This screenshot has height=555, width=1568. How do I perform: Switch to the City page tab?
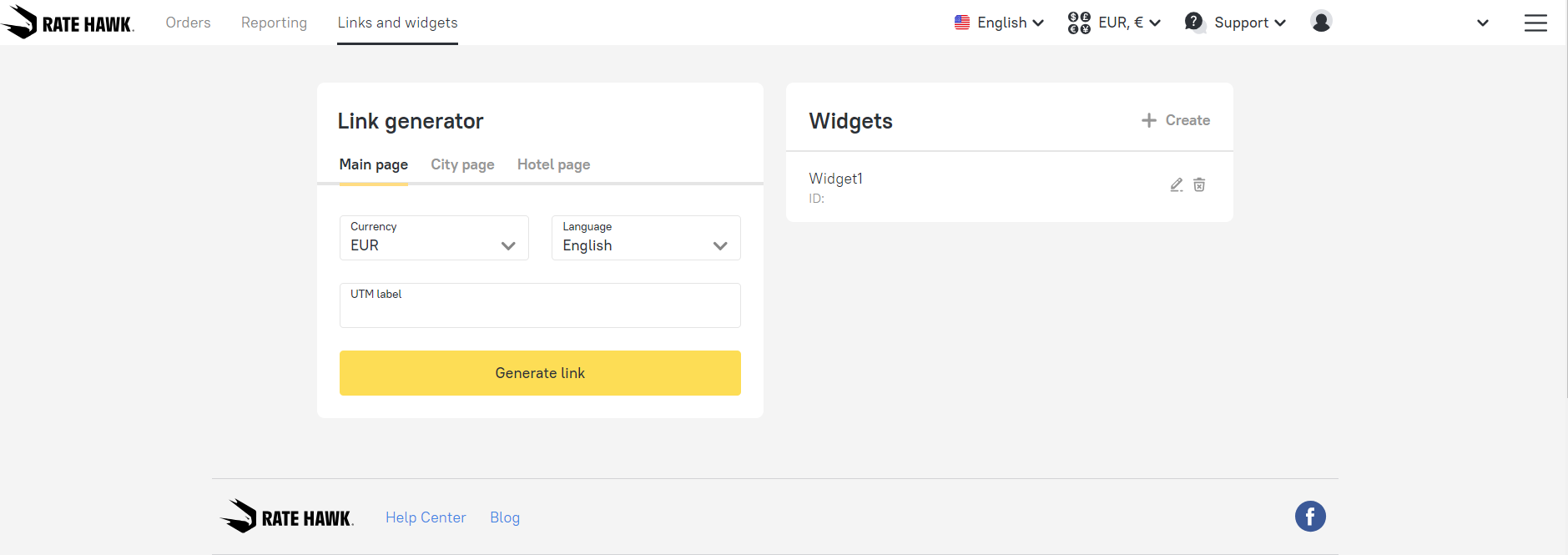coord(462,164)
